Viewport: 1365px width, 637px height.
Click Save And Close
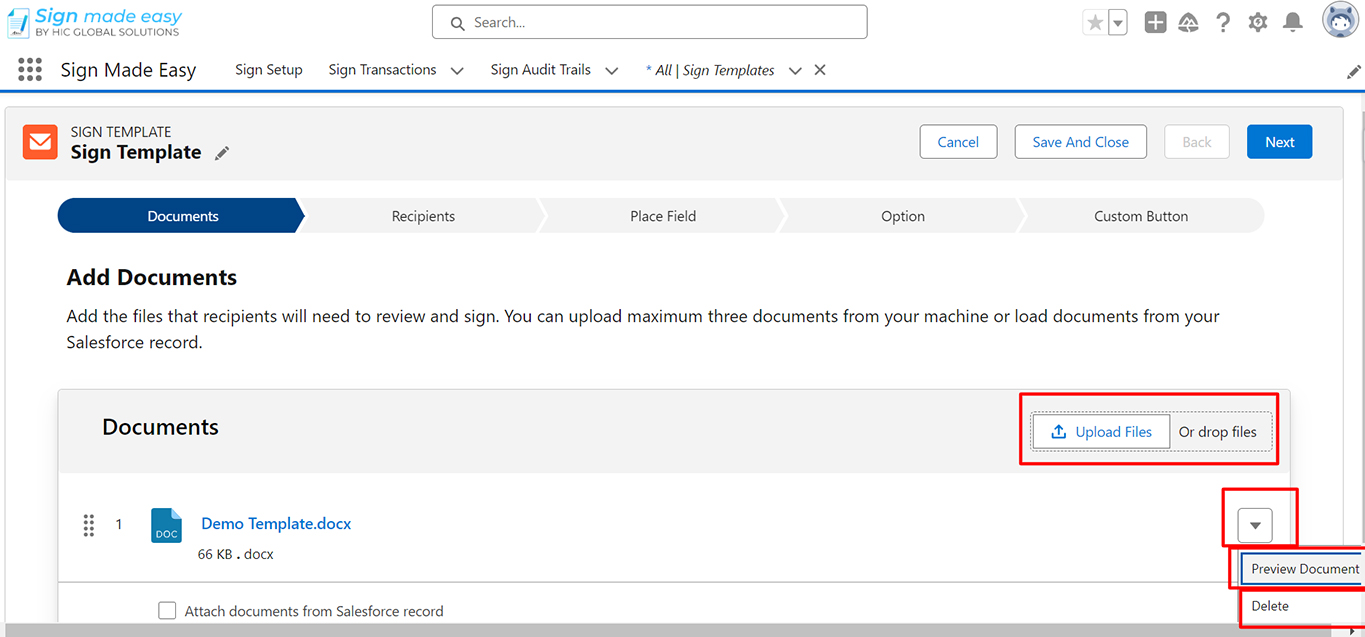tap(1080, 142)
